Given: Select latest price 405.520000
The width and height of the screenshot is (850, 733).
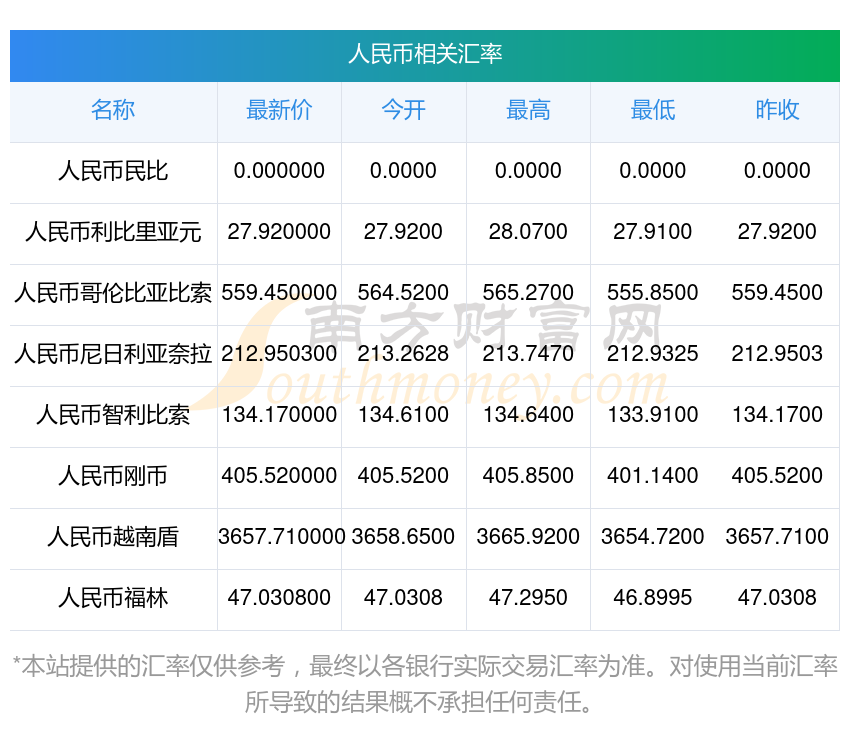Looking at the screenshot, I should click(279, 476).
